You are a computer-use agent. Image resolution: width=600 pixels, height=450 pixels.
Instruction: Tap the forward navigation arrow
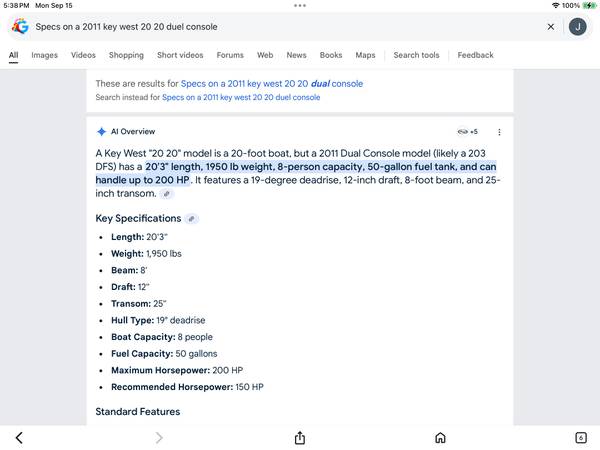click(159, 437)
